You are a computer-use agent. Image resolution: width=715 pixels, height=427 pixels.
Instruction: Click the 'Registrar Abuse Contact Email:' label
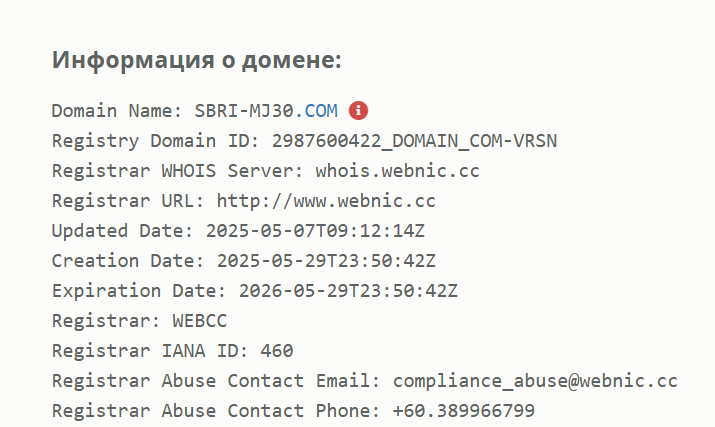(x=217, y=381)
